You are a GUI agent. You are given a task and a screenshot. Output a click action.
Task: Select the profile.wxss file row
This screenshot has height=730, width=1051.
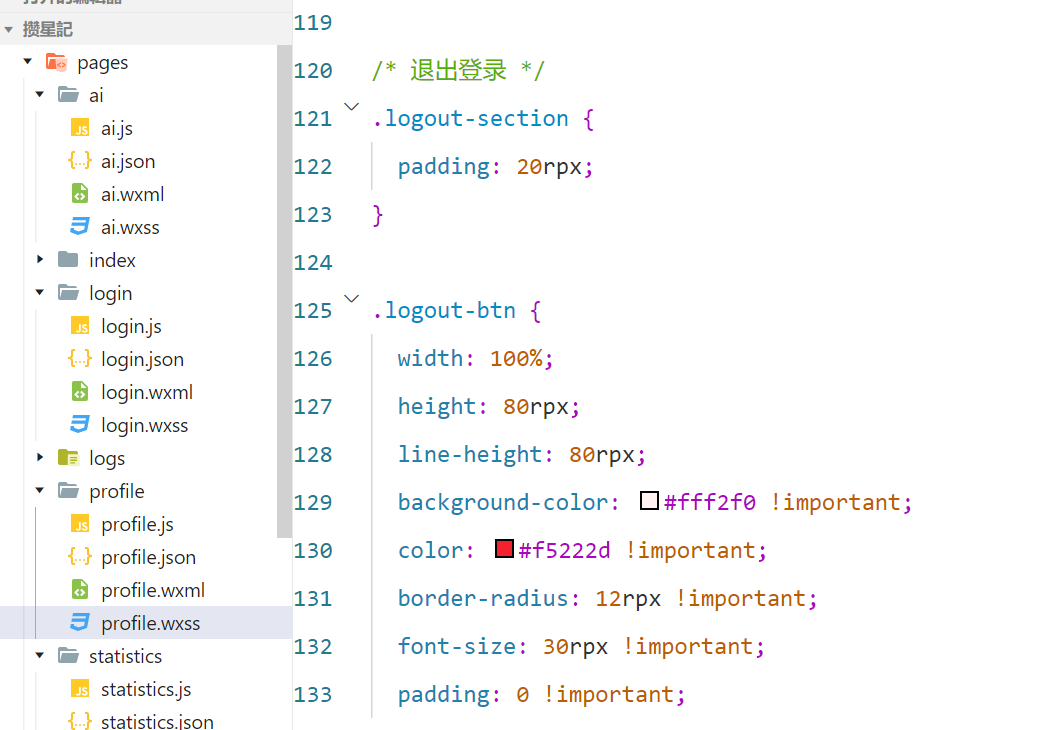[146, 623]
